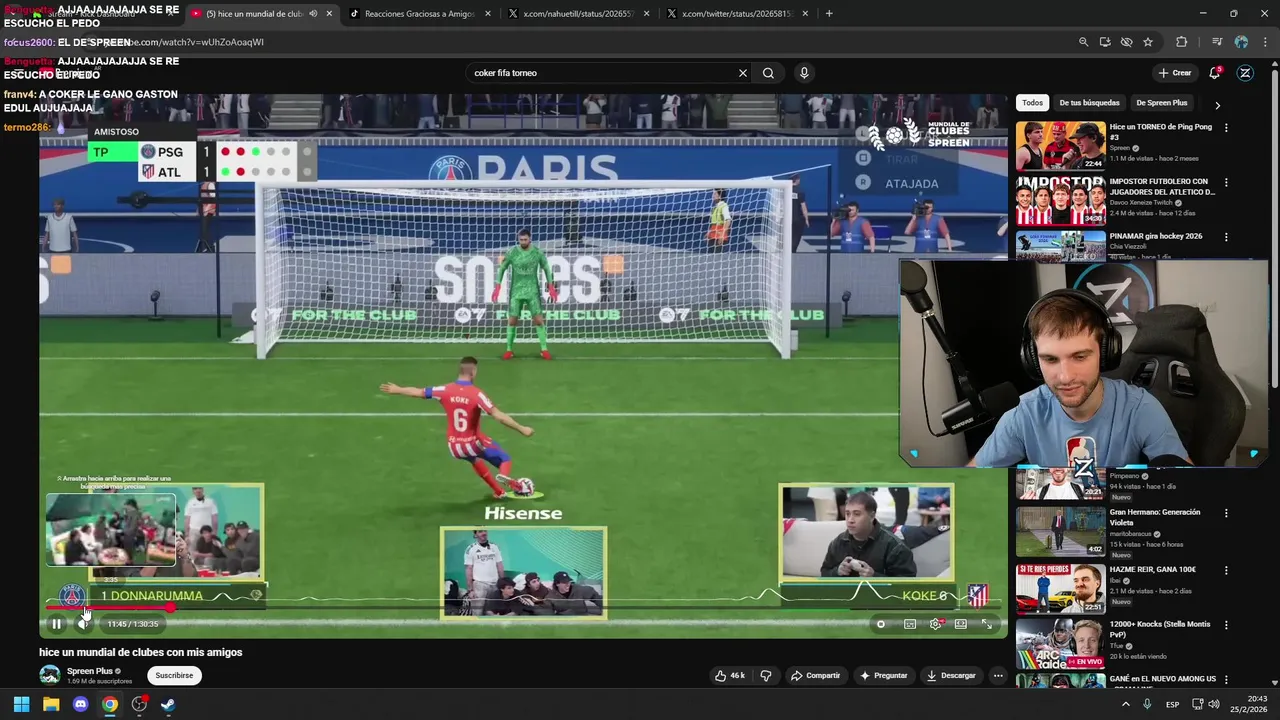Open options for 'HAZME REIR, GANA 100€'
The height and width of the screenshot is (720, 1280).
tap(1226, 571)
